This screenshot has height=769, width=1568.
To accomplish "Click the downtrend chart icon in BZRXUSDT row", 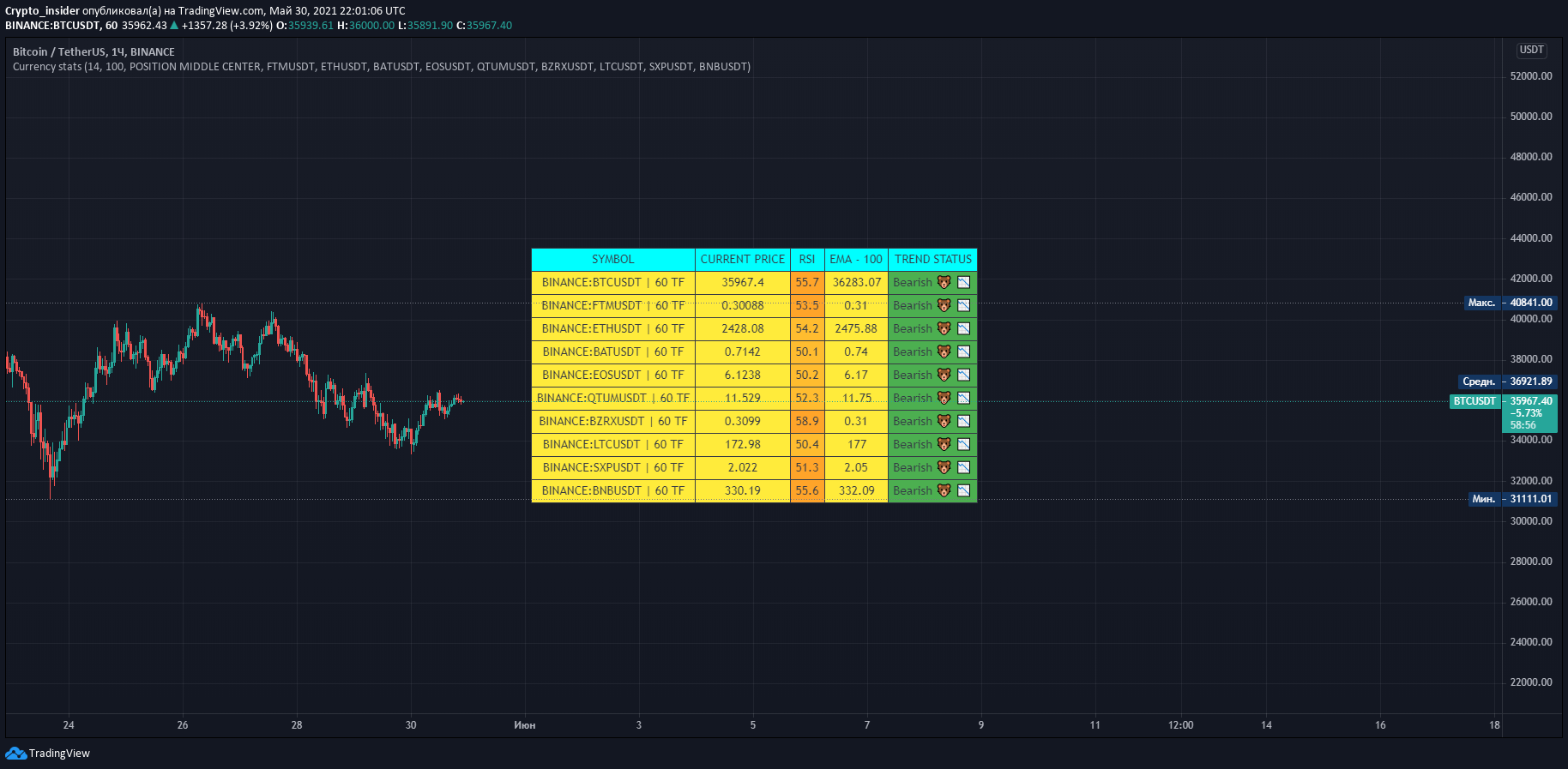I will coord(964,421).
